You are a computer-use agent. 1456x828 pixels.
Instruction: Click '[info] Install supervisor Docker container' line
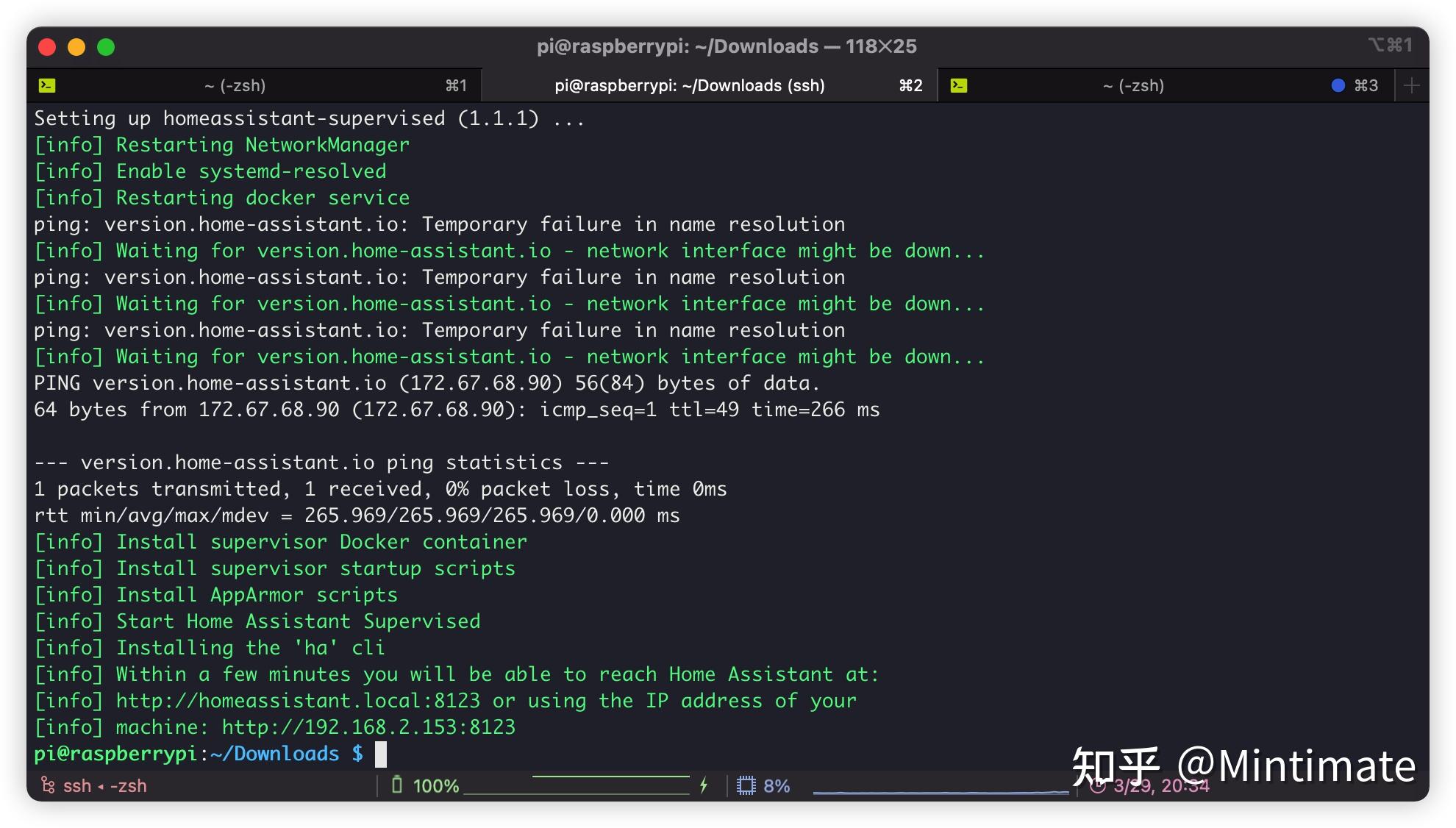click(x=280, y=542)
